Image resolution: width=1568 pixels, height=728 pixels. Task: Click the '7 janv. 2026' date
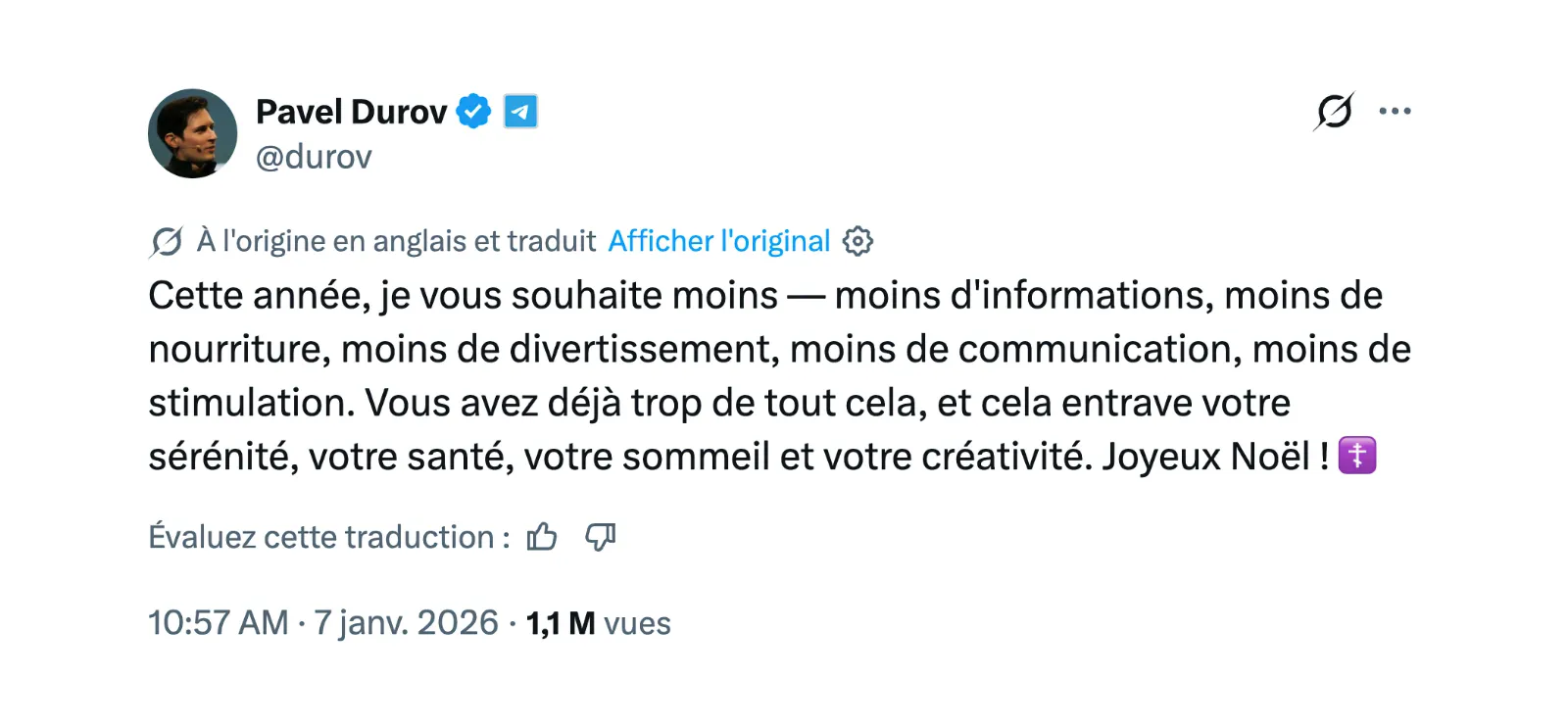pos(406,623)
